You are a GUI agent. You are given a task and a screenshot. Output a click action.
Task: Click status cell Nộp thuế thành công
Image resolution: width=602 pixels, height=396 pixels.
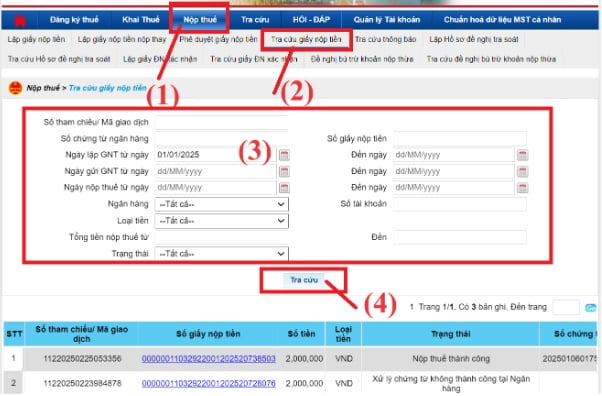451,359
